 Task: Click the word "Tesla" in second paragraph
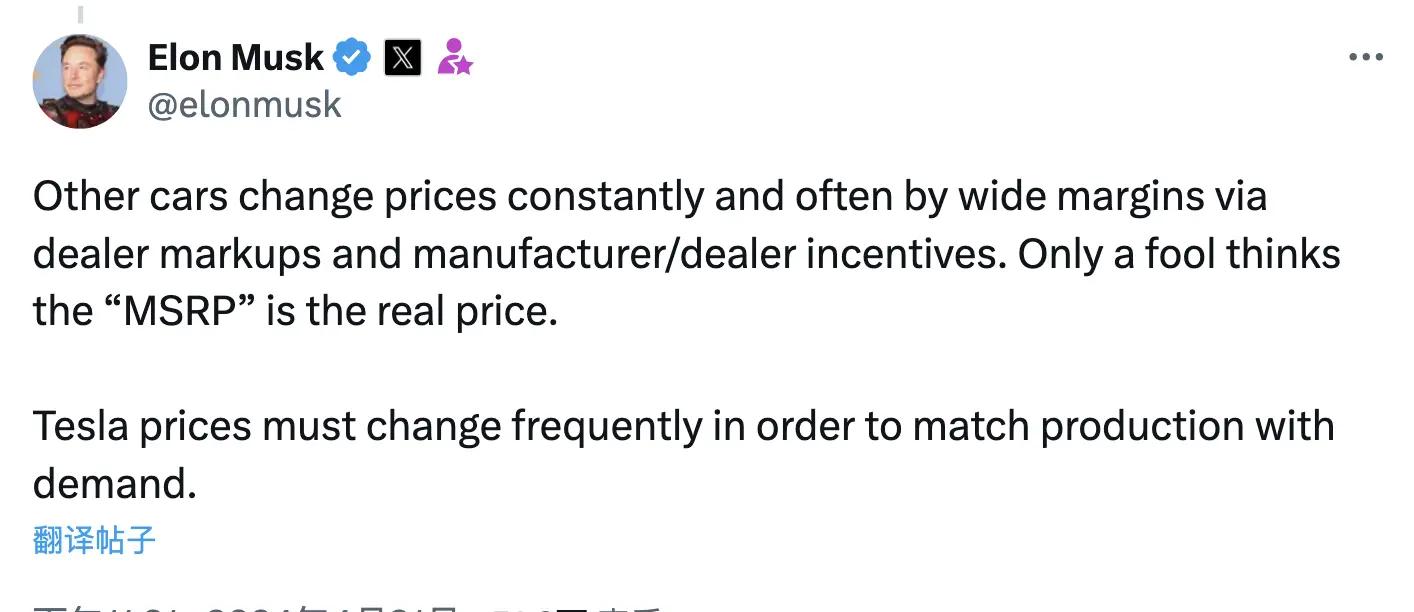(81, 426)
